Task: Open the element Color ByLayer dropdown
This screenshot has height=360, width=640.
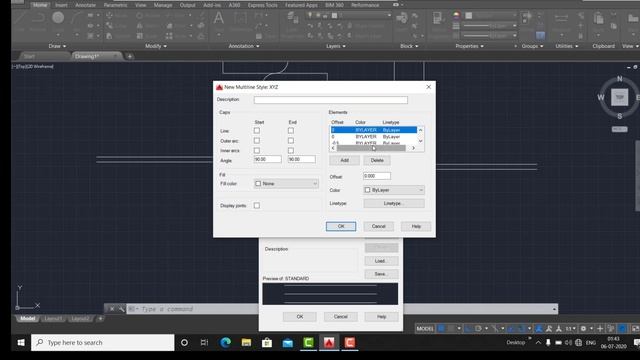Action: (x=394, y=190)
